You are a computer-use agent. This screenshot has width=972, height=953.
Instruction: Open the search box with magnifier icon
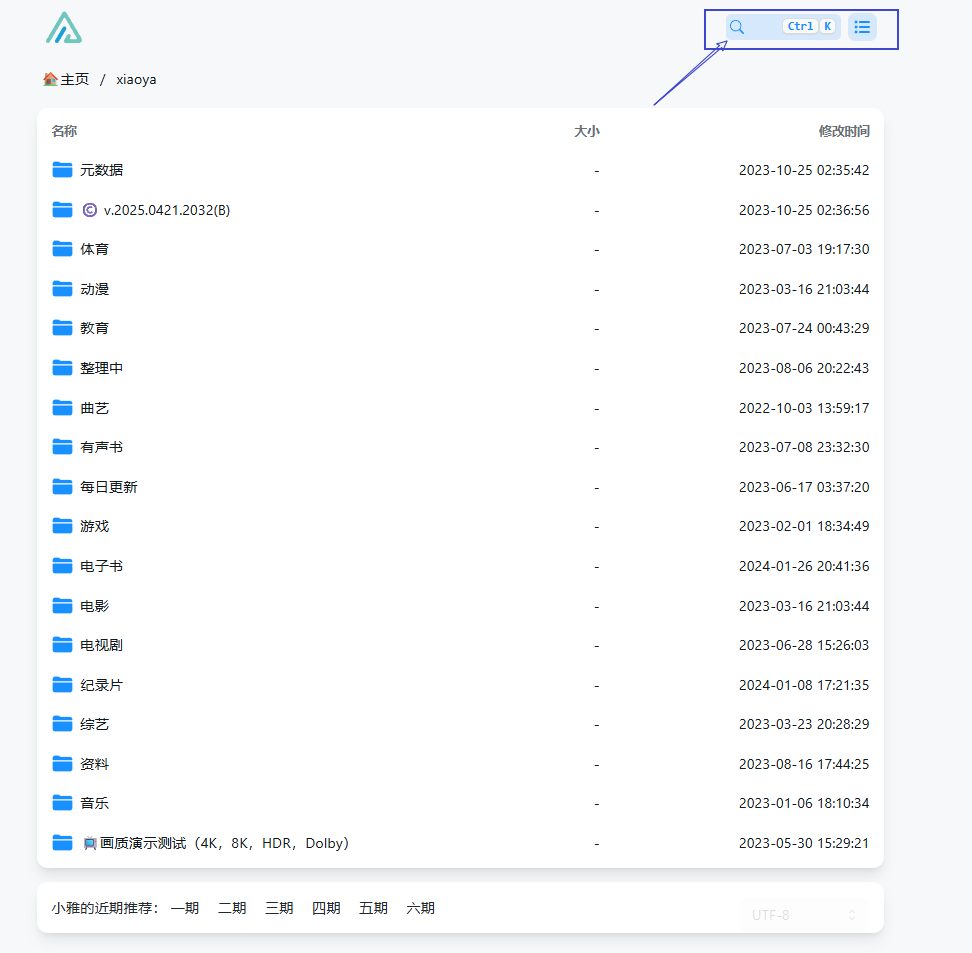pyautogui.click(x=783, y=27)
